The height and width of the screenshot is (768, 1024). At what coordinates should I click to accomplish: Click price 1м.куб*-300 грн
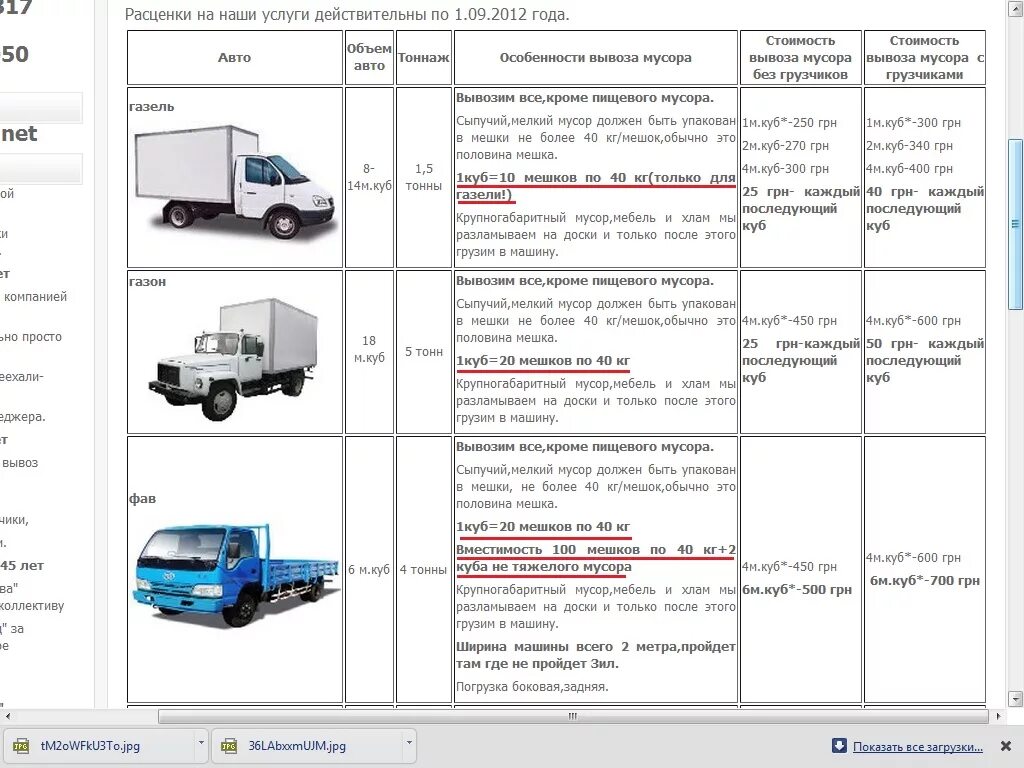[913, 123]
